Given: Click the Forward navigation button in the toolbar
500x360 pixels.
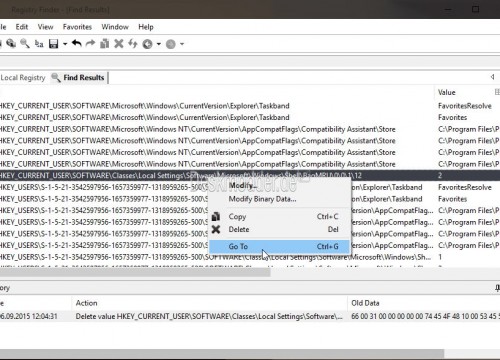Looking at the screenshot, I should click(x=171, y=44).
